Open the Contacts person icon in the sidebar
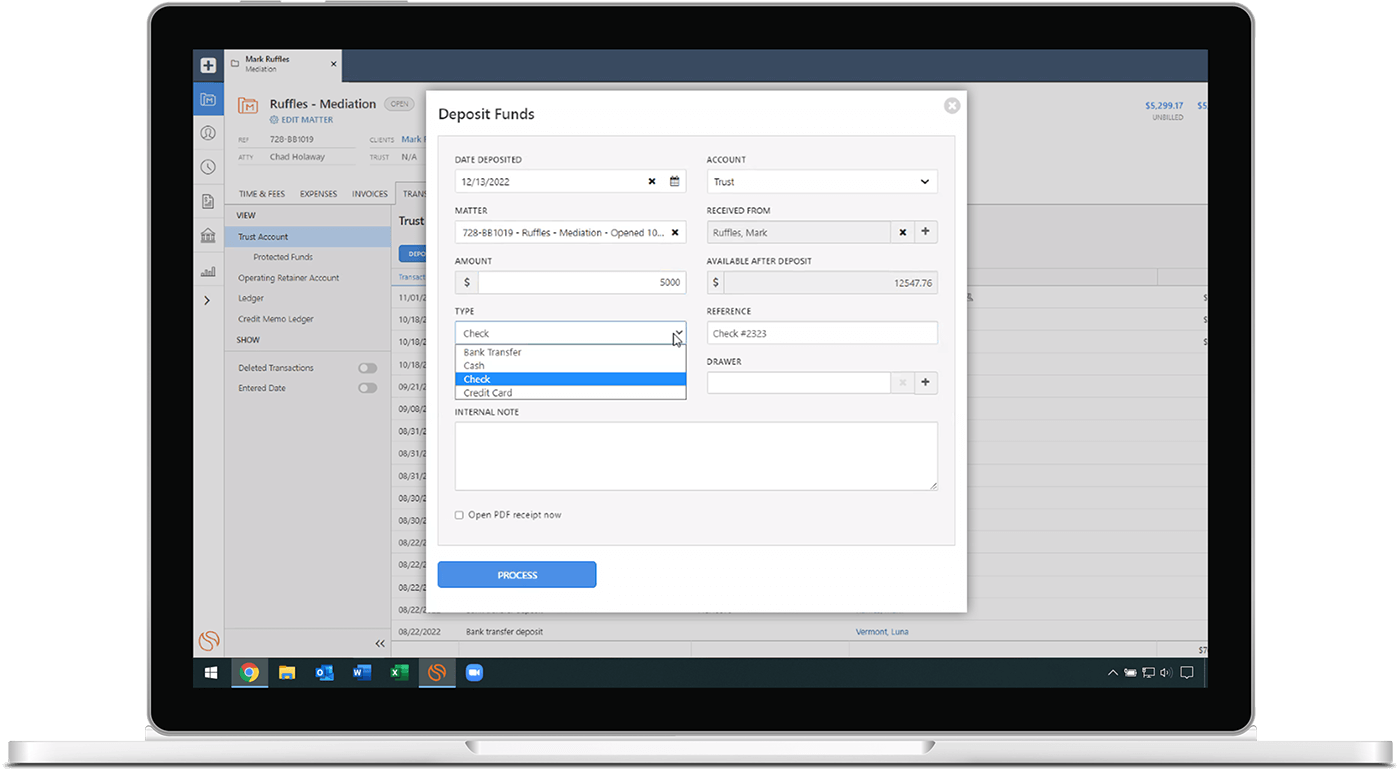Screen dimensions: 1400x773 (x=208, y=133)
